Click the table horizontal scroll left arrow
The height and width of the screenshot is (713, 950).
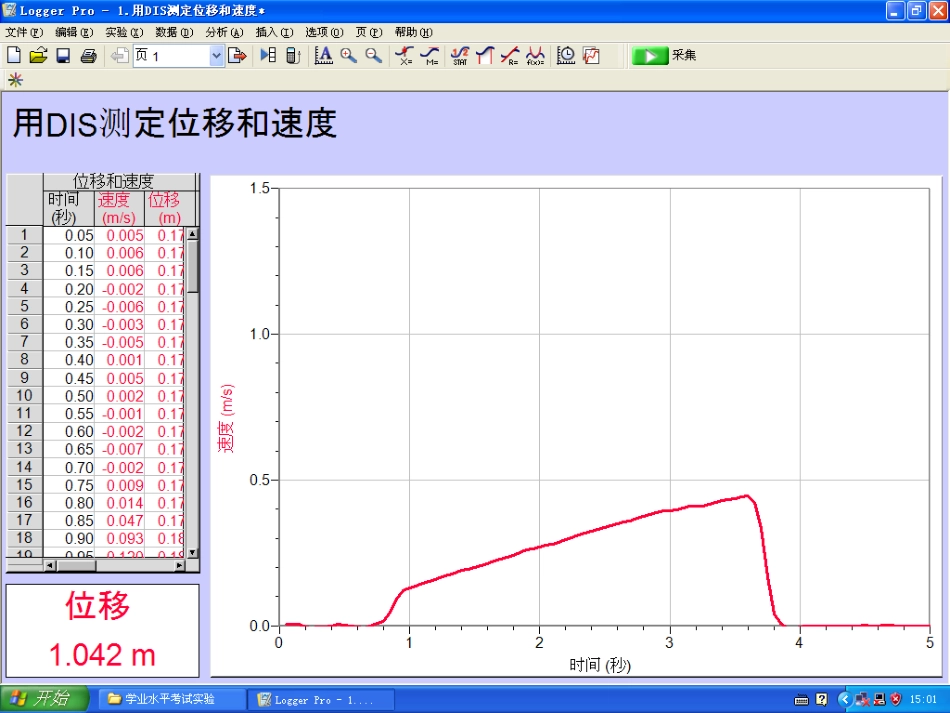tap(50, 566)
